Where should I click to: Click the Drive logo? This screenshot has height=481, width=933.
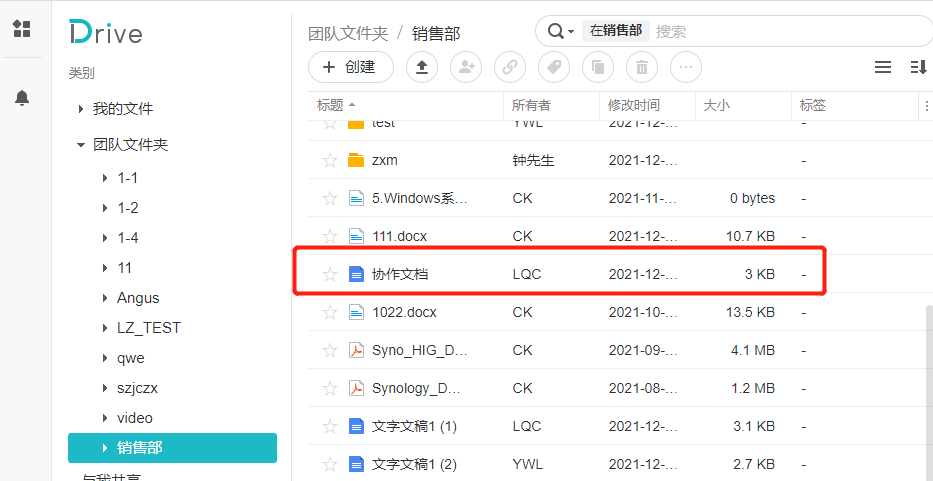pyautogui.click(x=106, y=32)
